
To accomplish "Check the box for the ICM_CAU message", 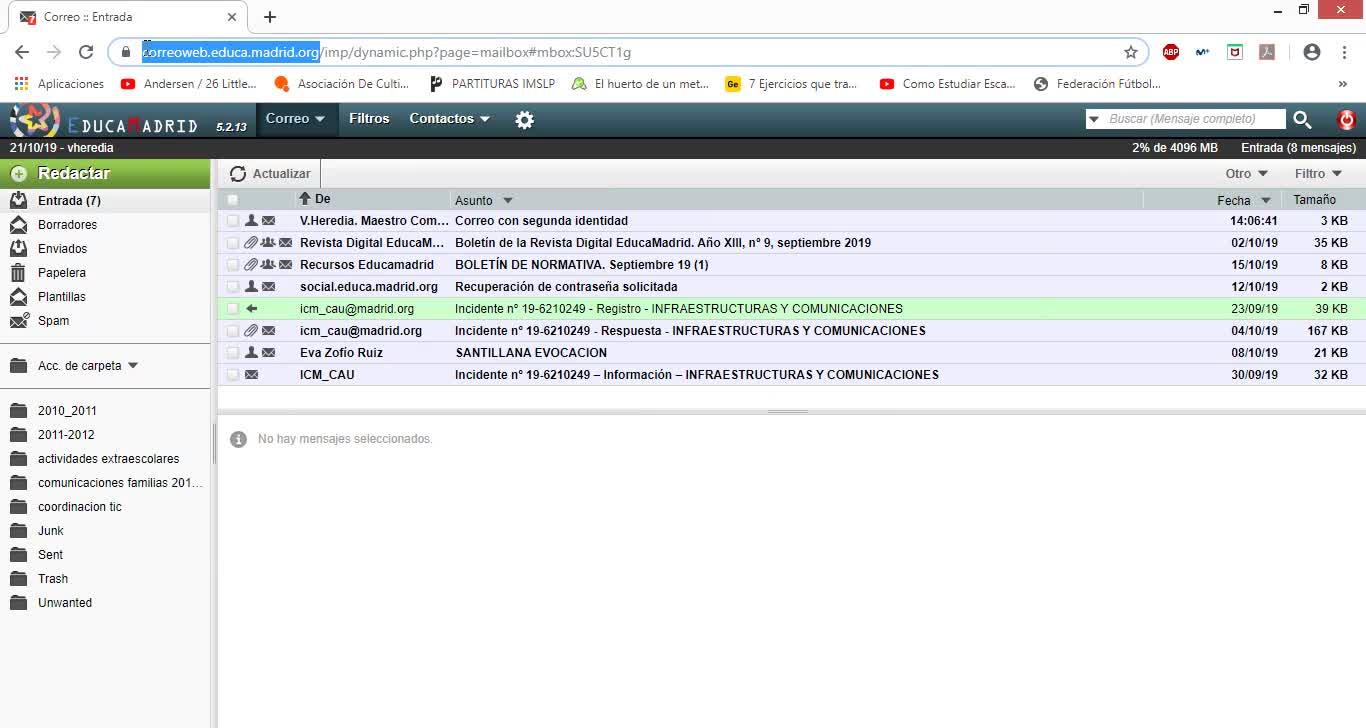I will click(233, 375).
